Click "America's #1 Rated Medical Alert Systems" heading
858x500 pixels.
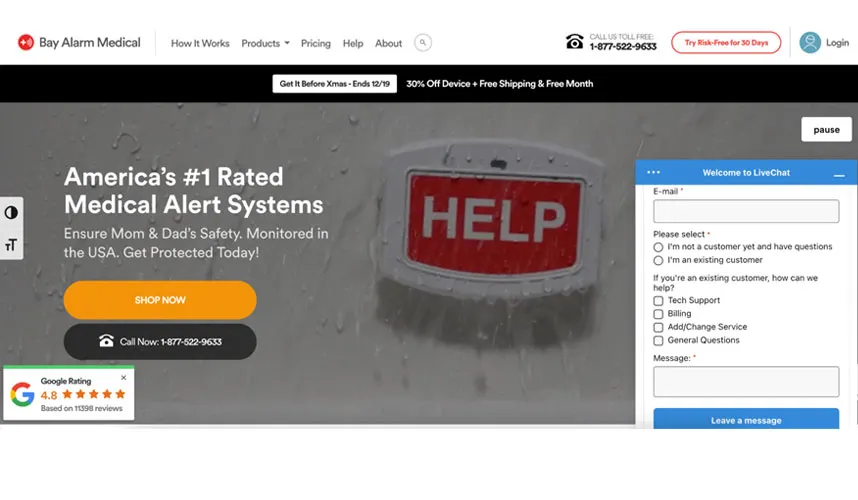pyautogui.click(x=194, y=190)
